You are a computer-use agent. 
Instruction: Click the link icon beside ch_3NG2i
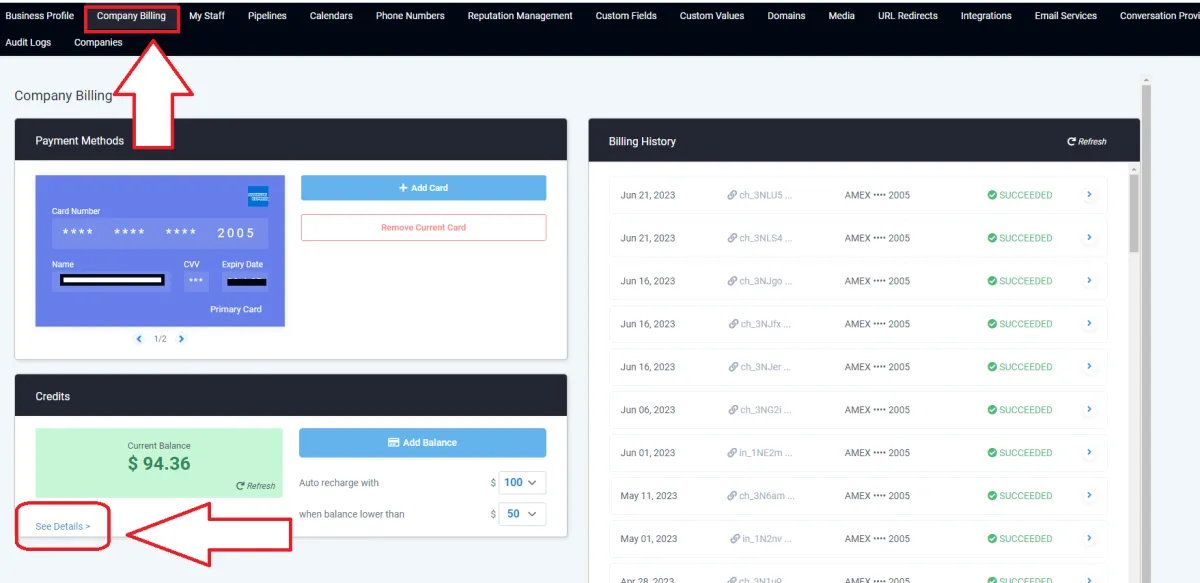click(732, 410)
